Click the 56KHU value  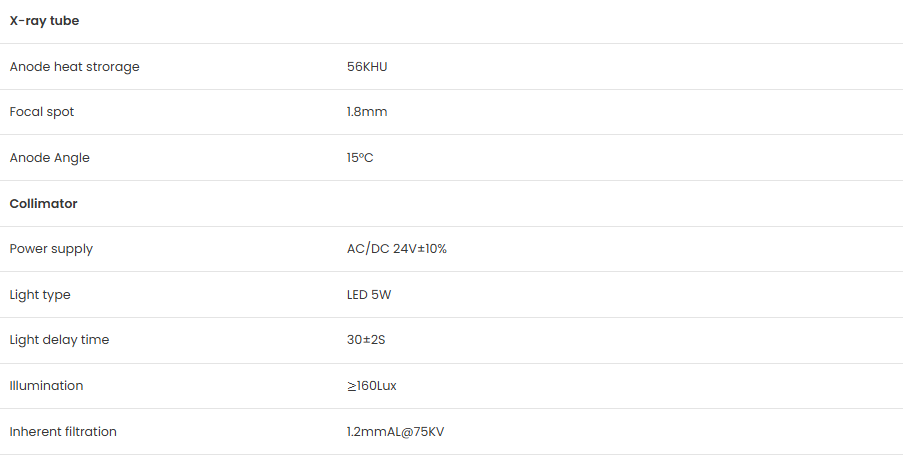pos(367,67)
